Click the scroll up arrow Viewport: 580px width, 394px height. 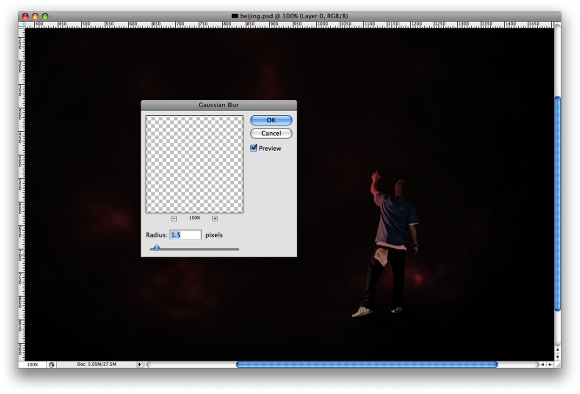tap(557, 349)
